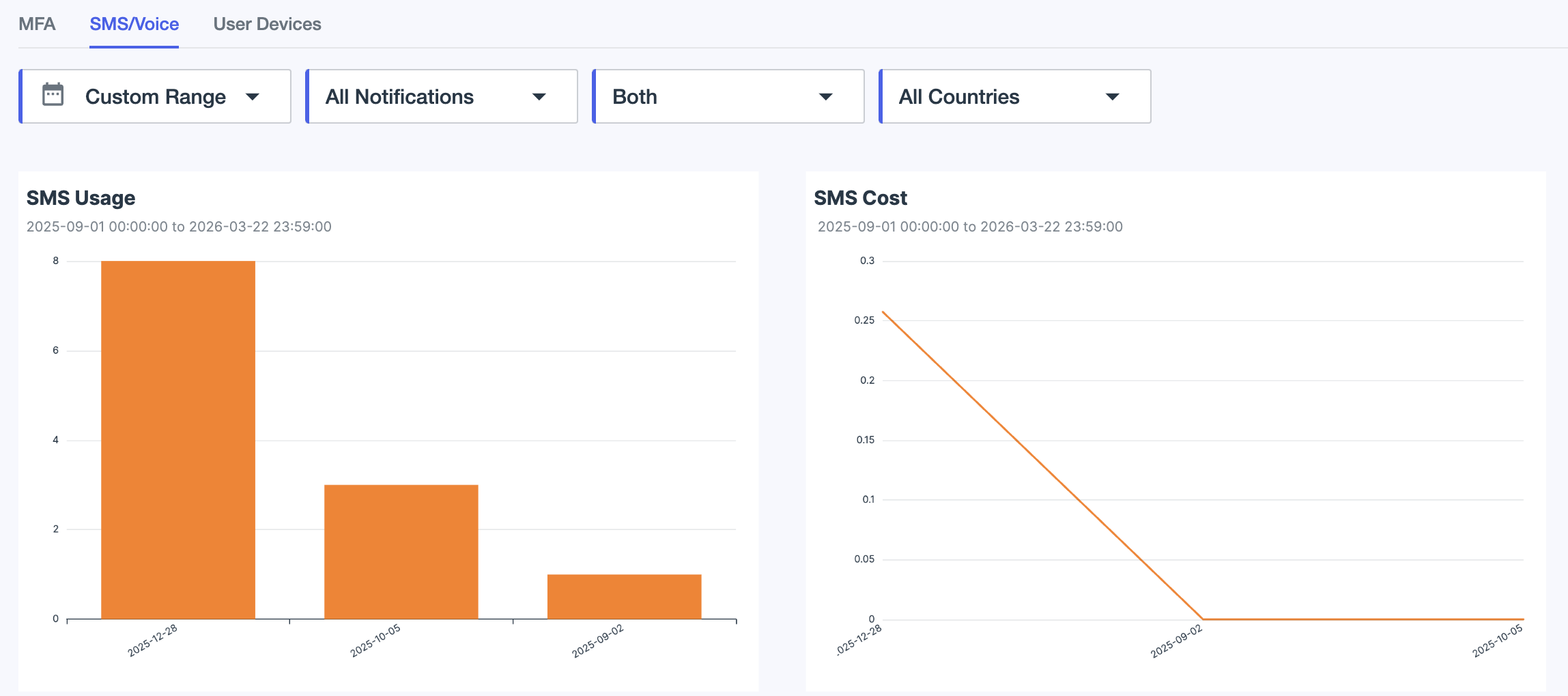The height and width of the screenshot is (696, 1568).
Task: Click the All Countries dropdown arrow
Action: pyautogui.click(x=1113, y=97)
